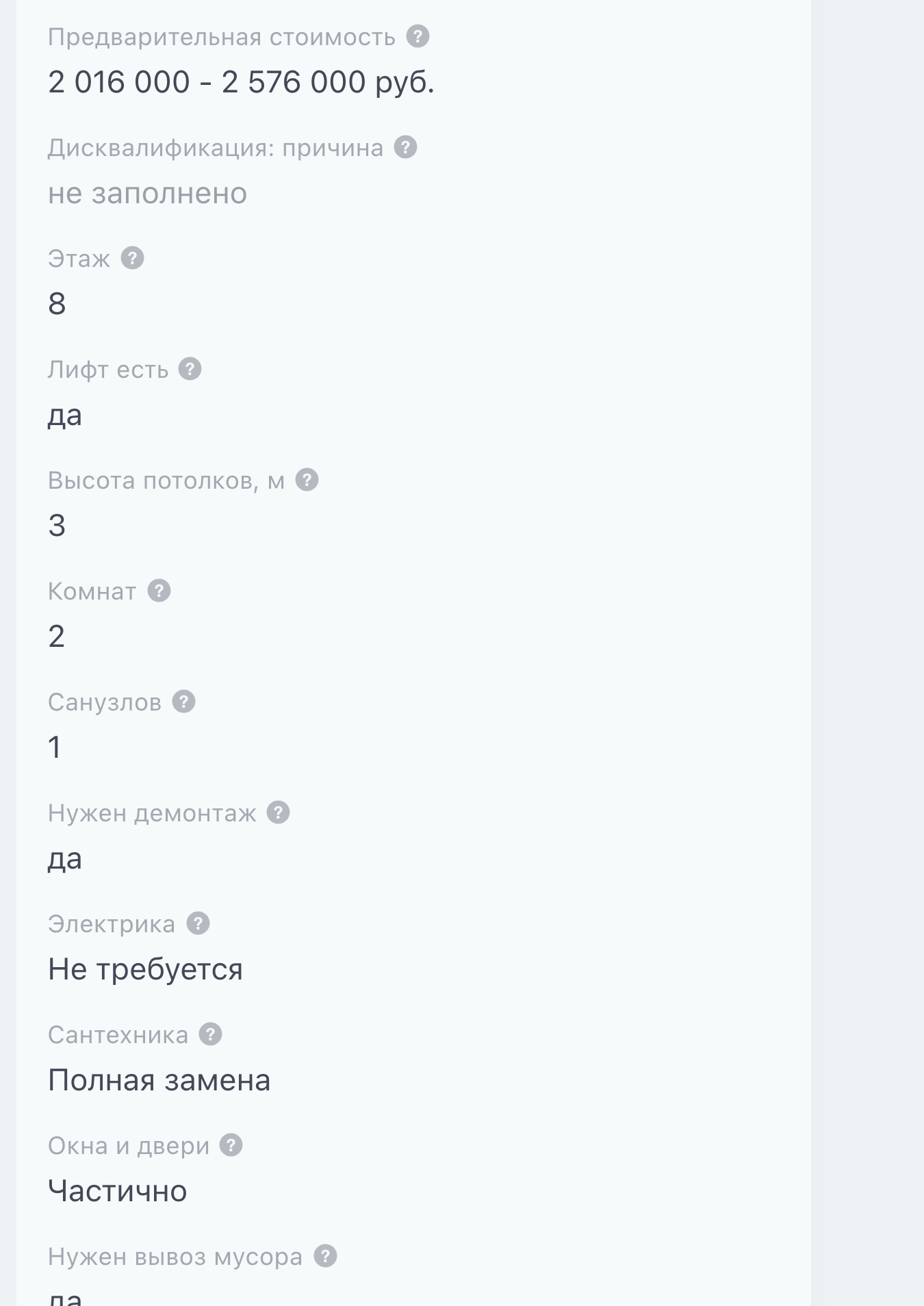The width and height of the screenshot is (924, 1306).
Task: Select the Сантехника value 'Полная замена'
Action: 159,1081
